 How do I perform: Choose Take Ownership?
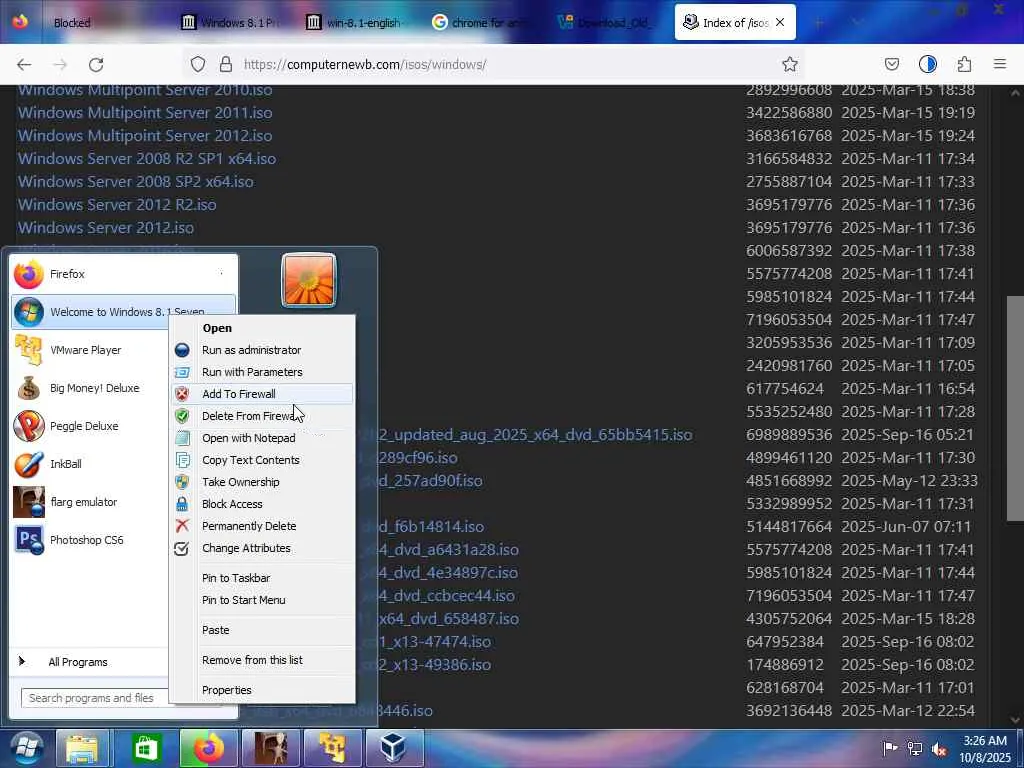tap(262, 482)
